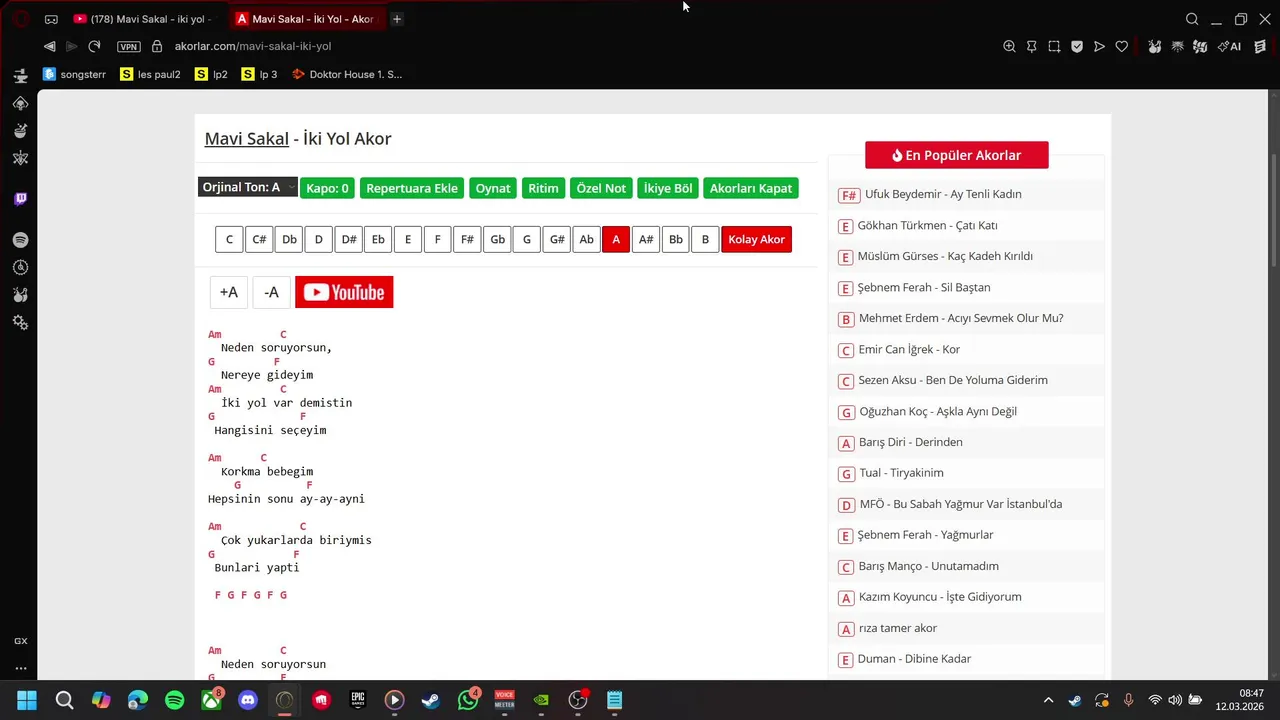Open Spotify from the taskbar
Image resolution: width=1280 pixels, height=720 pixels.
(174, 700)
